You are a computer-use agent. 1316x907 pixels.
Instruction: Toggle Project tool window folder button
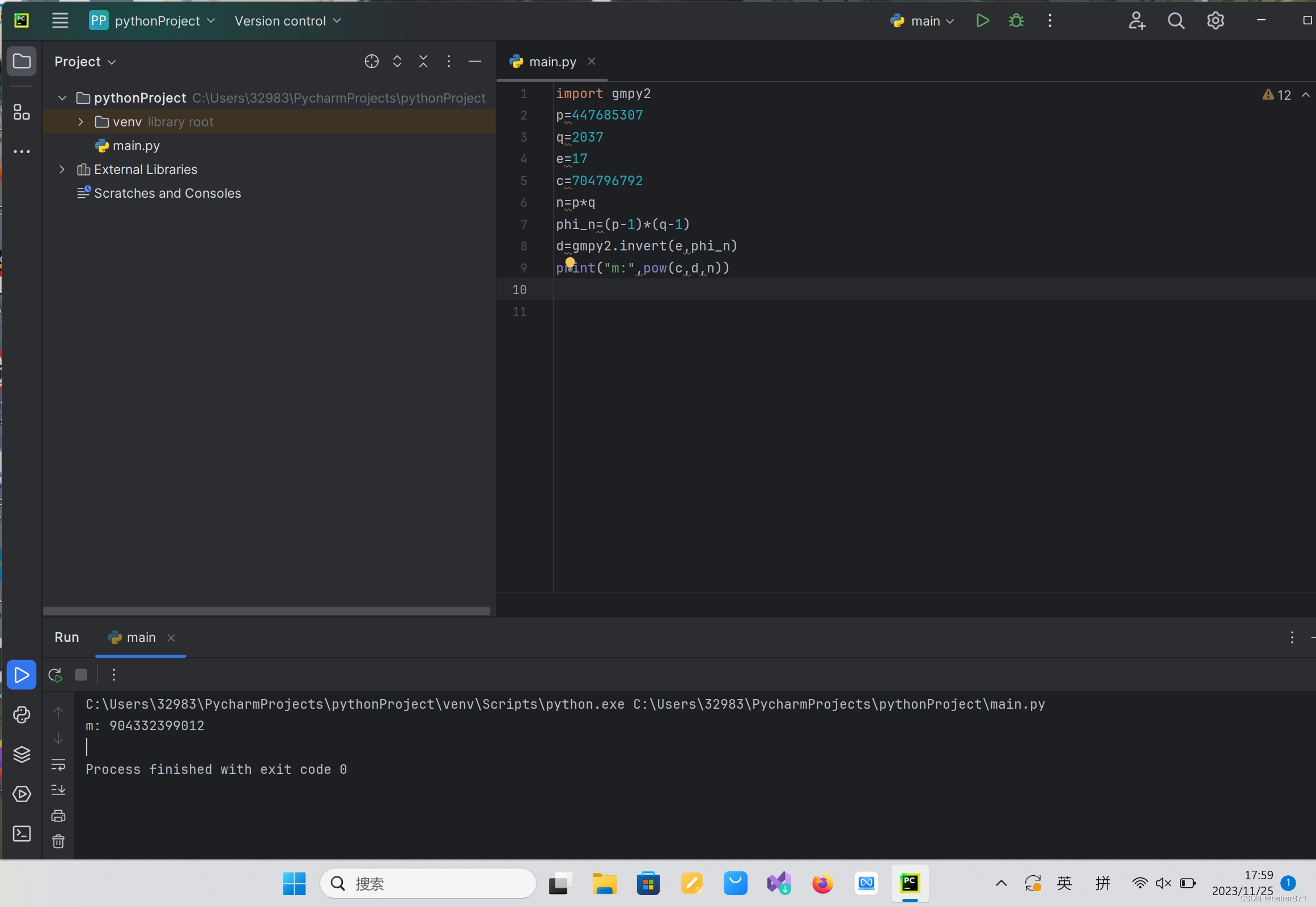(x=22, y=61)
